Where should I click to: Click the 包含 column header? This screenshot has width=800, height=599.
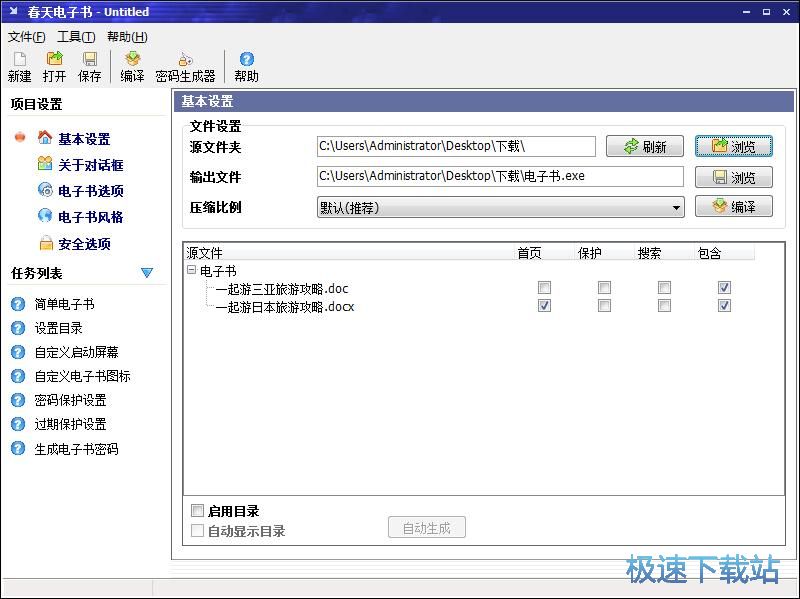coord(724,253)
